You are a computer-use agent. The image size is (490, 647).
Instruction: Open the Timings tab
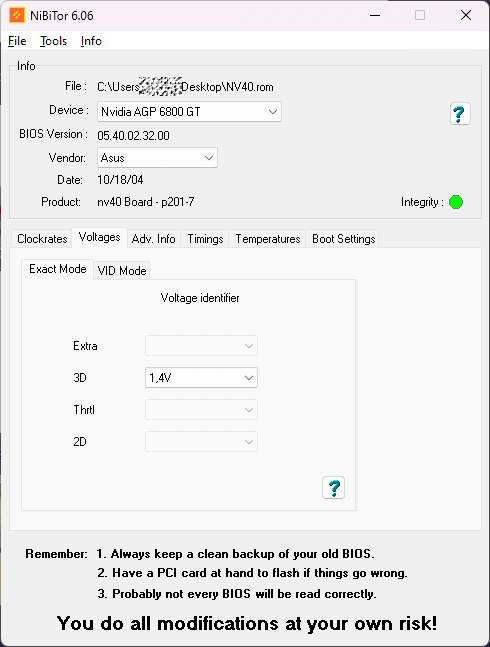pyautogui.click(x=205, y=238)
